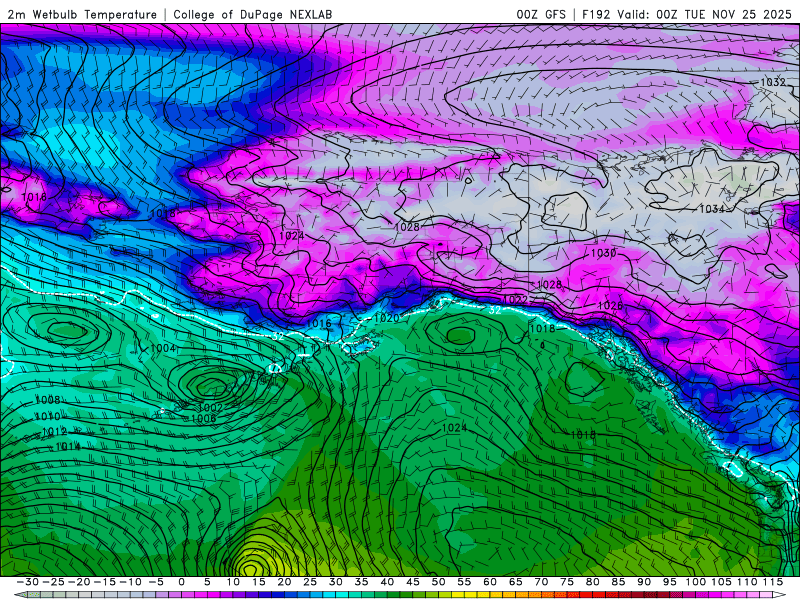The image size is (800, 600).
Task: Click the 70 value on the color scale
Action: coord(541,582)
